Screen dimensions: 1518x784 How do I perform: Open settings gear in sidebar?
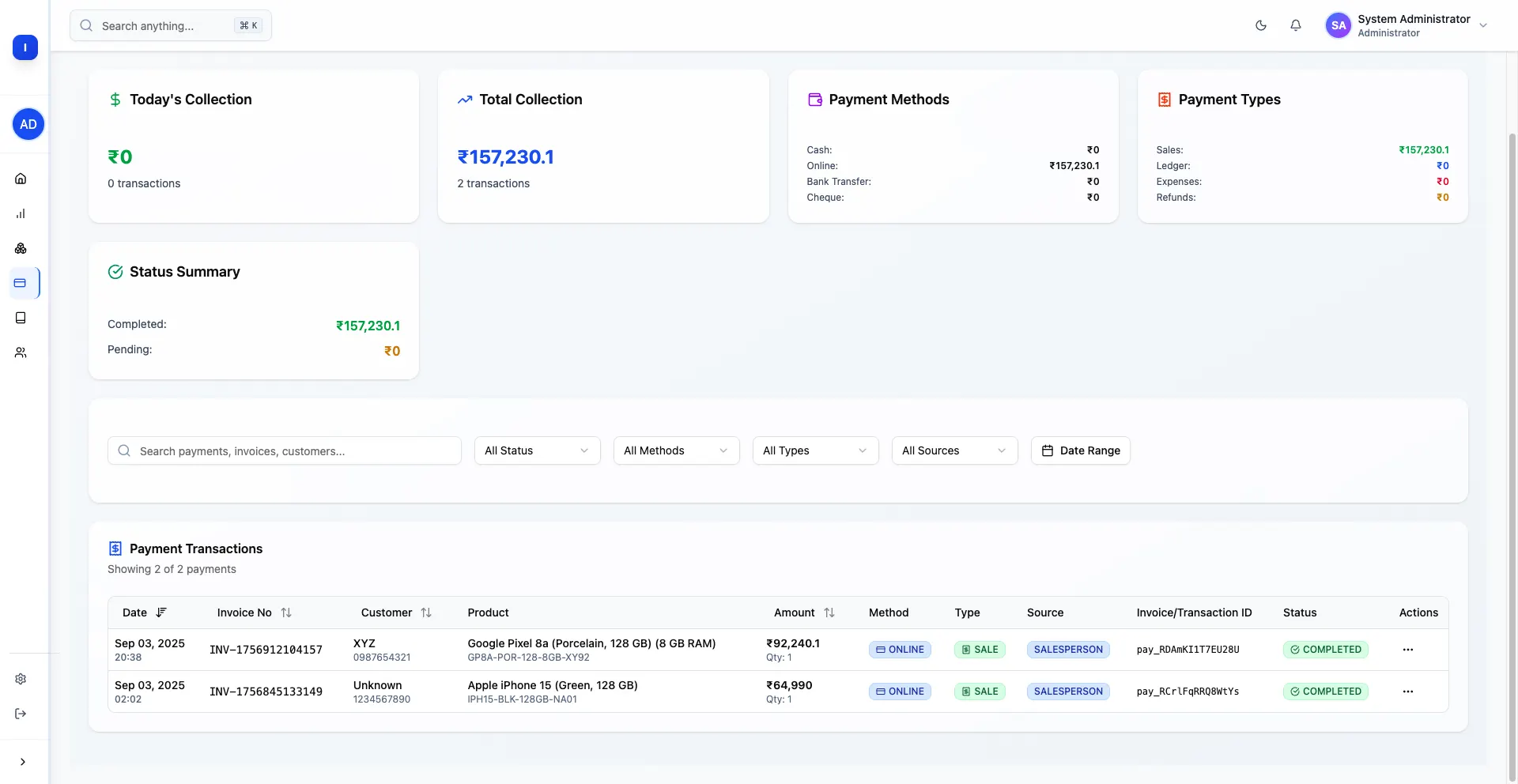21,679
